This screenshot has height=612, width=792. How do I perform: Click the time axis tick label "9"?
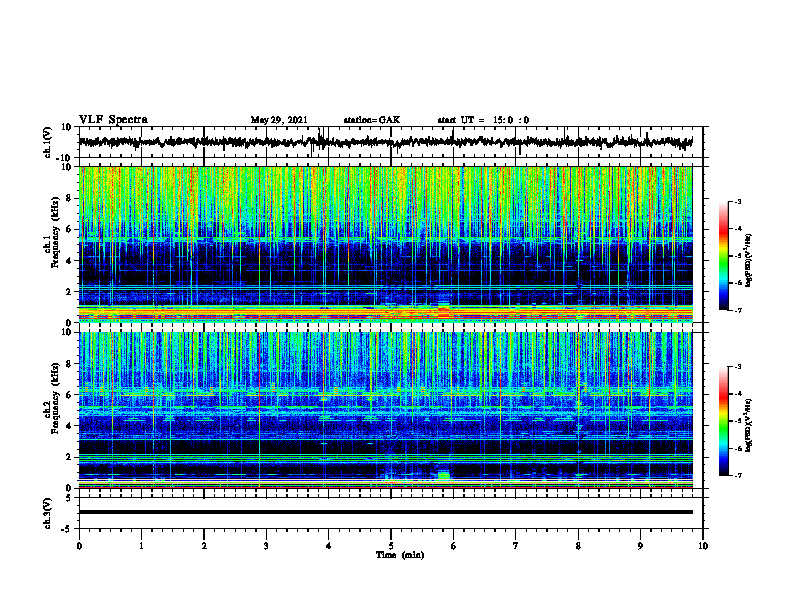640,546
